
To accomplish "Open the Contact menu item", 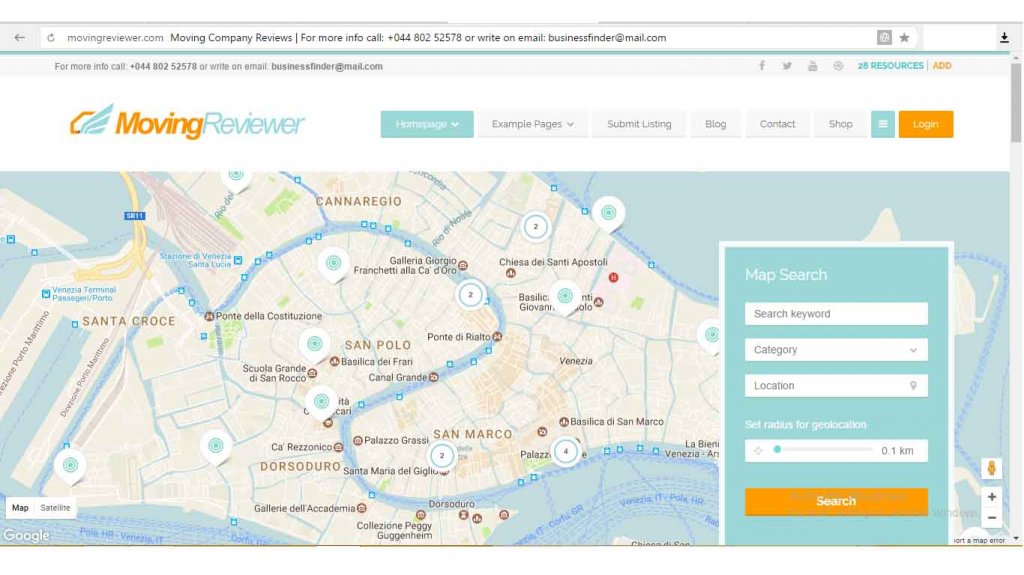I will pos(777,124).
